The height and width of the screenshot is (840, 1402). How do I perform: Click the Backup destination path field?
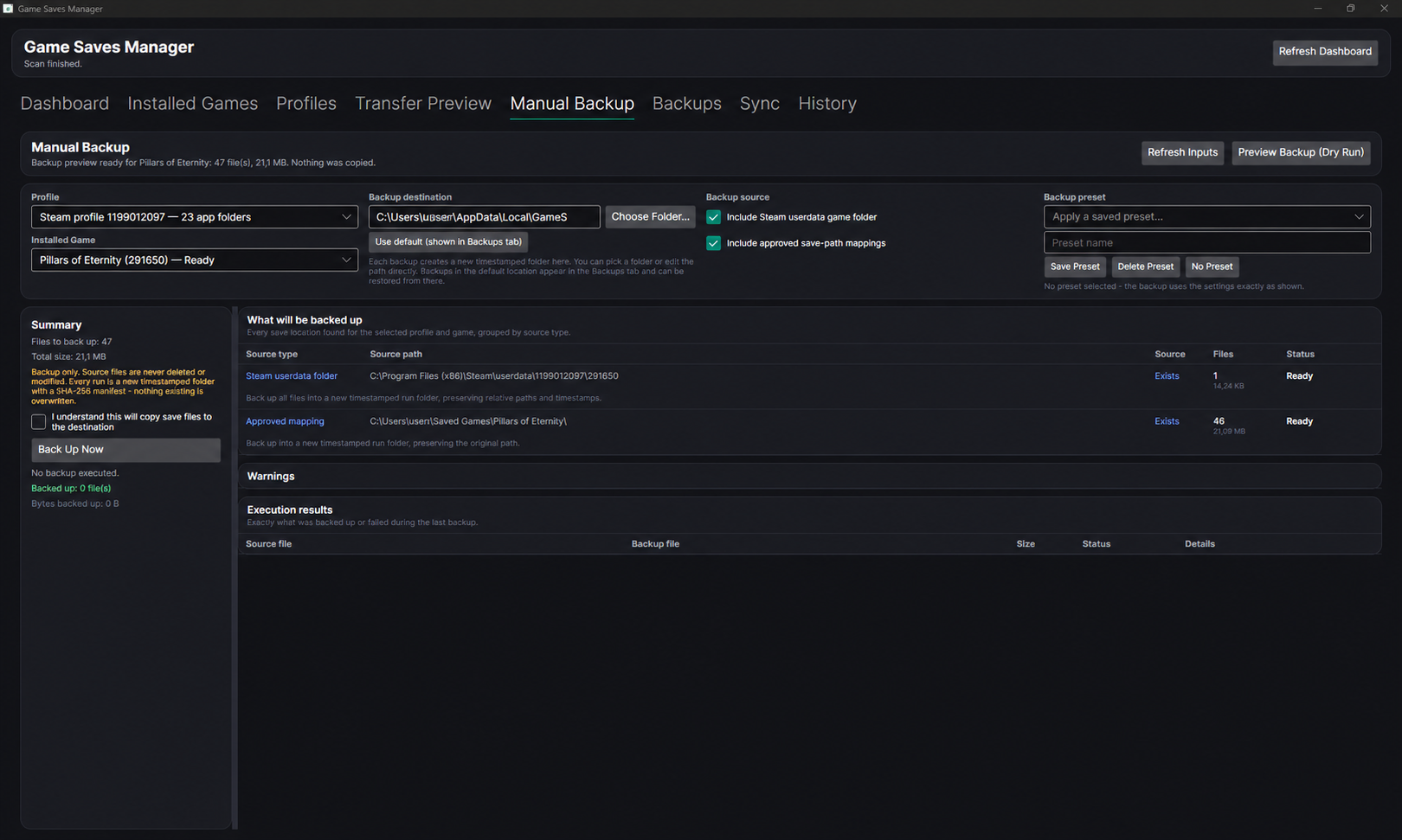(484, 217)
